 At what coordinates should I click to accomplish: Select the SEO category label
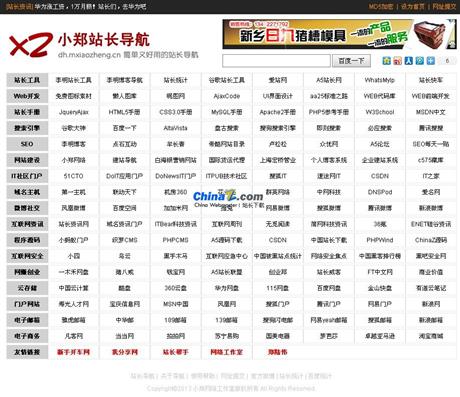[27, 144]
